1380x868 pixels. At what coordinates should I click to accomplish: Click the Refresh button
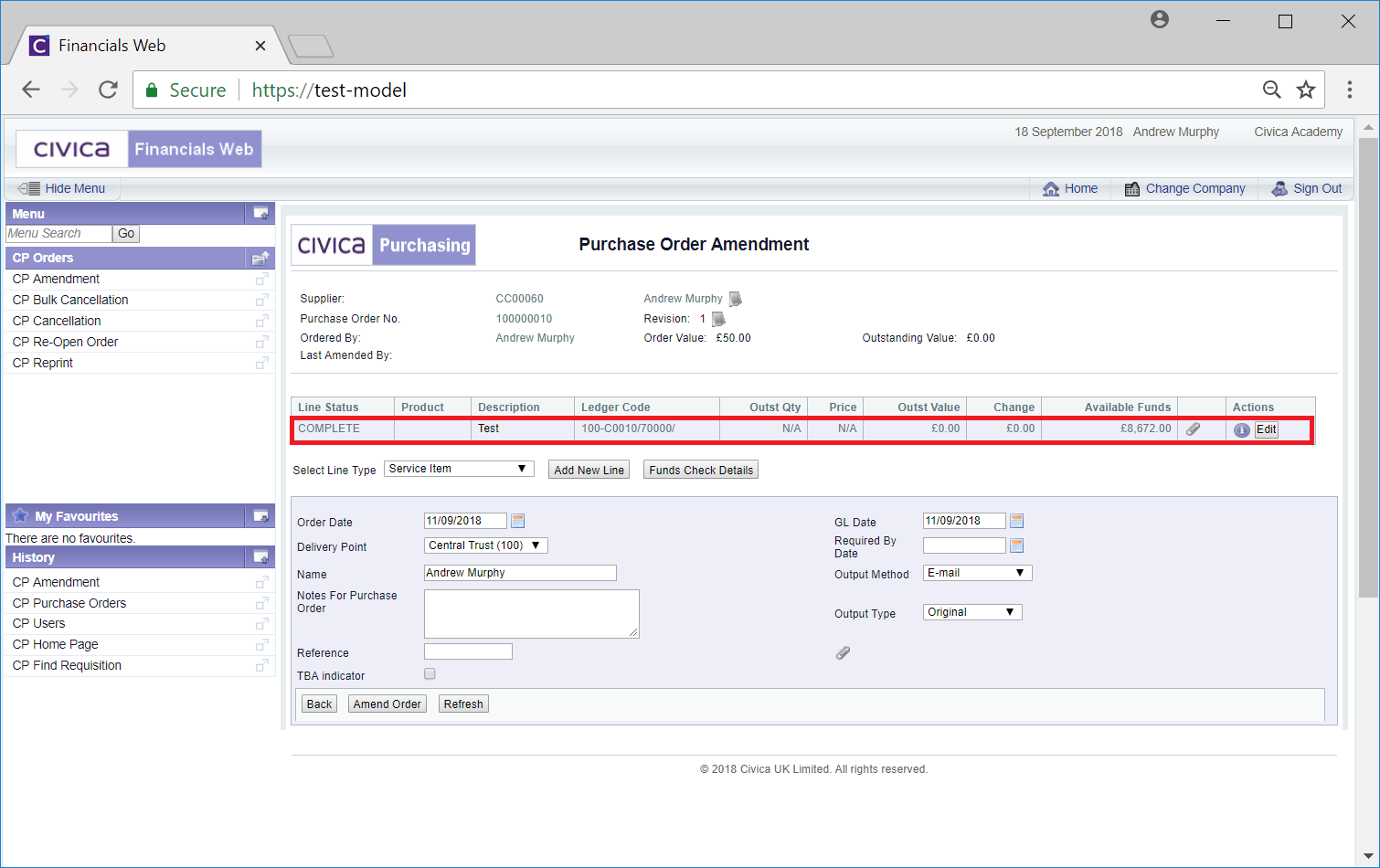pos(463,704)
